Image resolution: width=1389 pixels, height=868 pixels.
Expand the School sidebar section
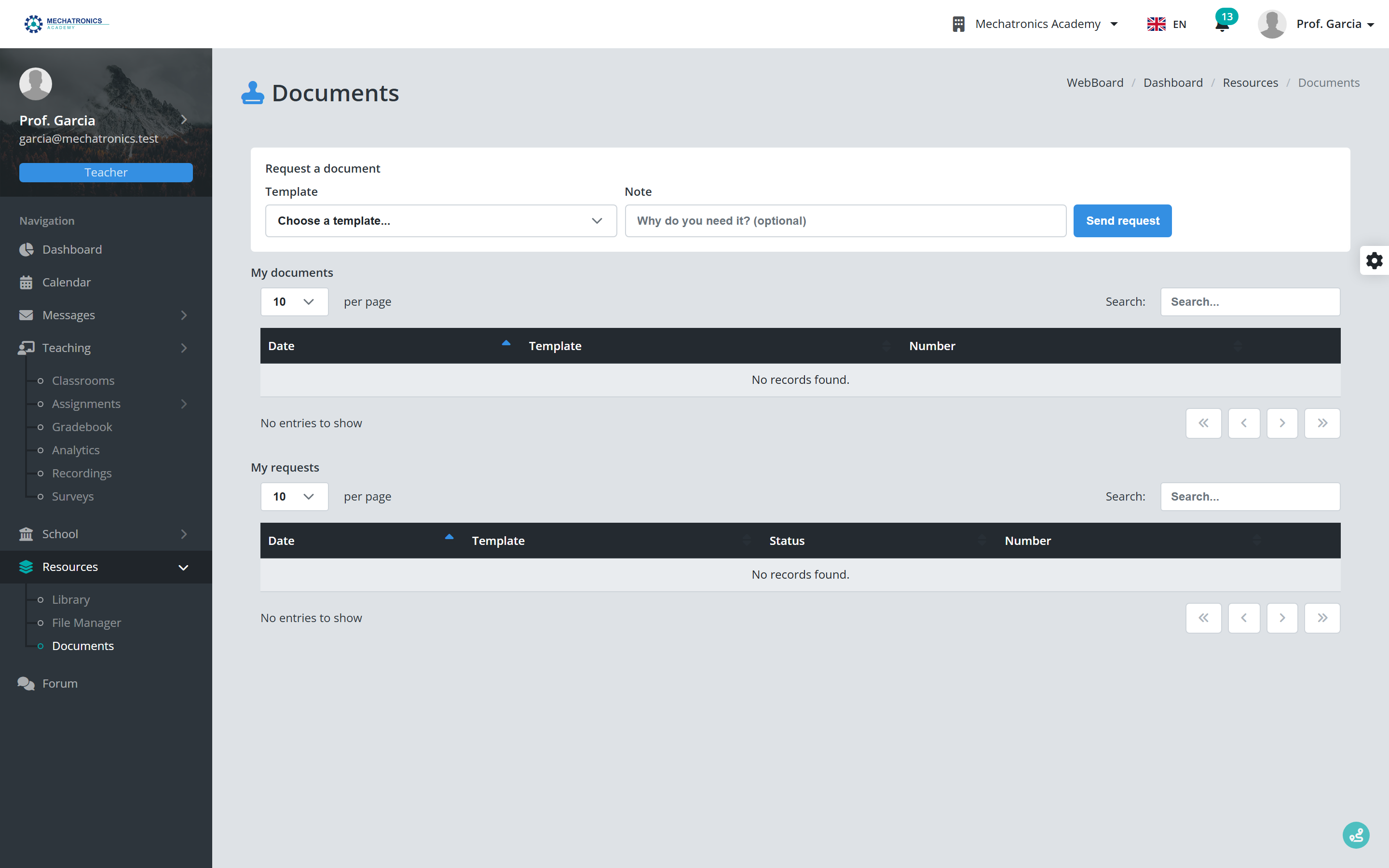[106, 534]
